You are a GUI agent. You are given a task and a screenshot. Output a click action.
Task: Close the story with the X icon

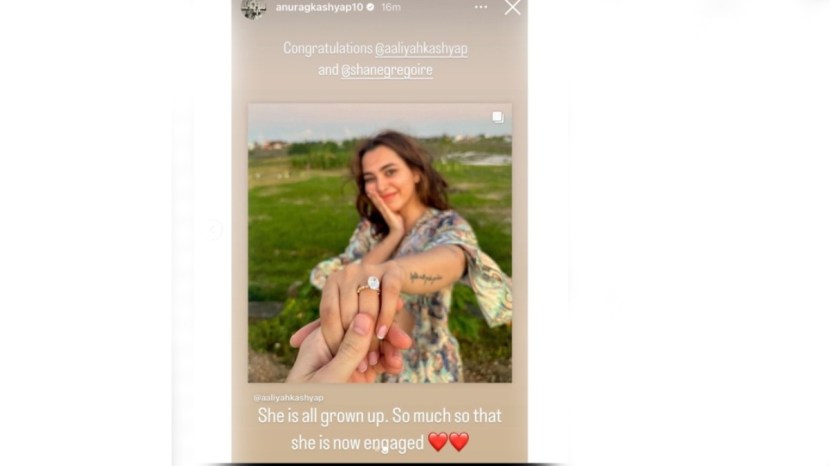(x=512, y=7)
